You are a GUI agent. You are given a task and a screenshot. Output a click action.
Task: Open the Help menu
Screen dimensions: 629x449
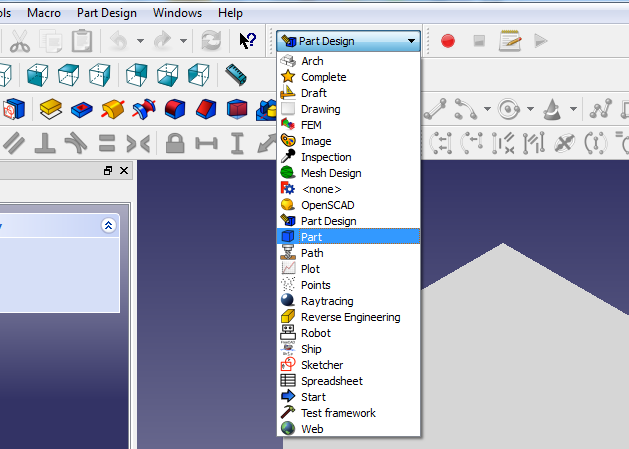coord(230,13)
